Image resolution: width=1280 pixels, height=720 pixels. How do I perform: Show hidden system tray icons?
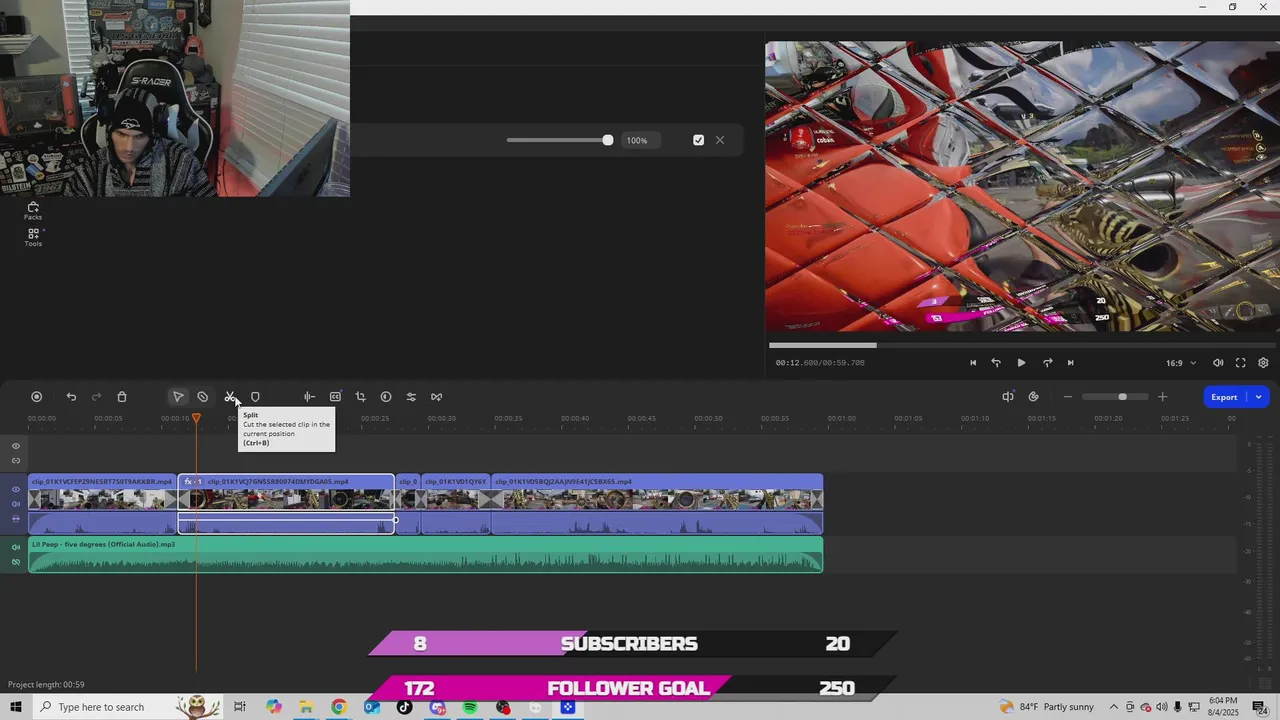(x=1115, y=707)
